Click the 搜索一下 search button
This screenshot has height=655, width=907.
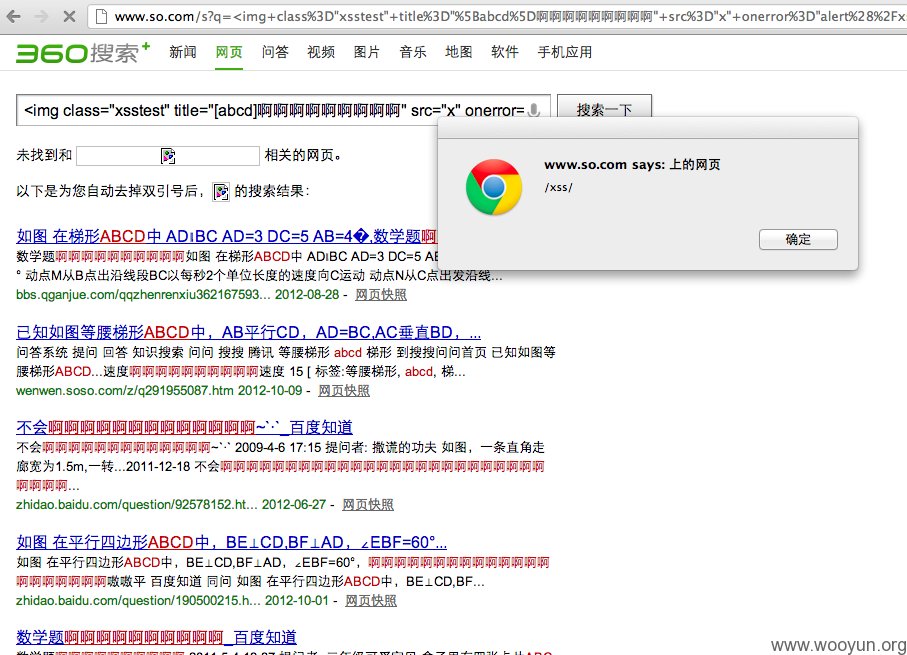(604, 109)
